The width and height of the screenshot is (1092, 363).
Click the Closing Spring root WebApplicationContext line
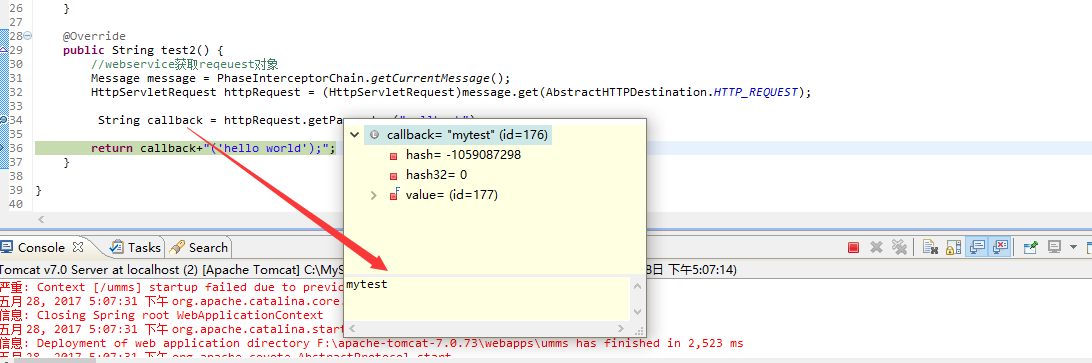pos(161,315)
